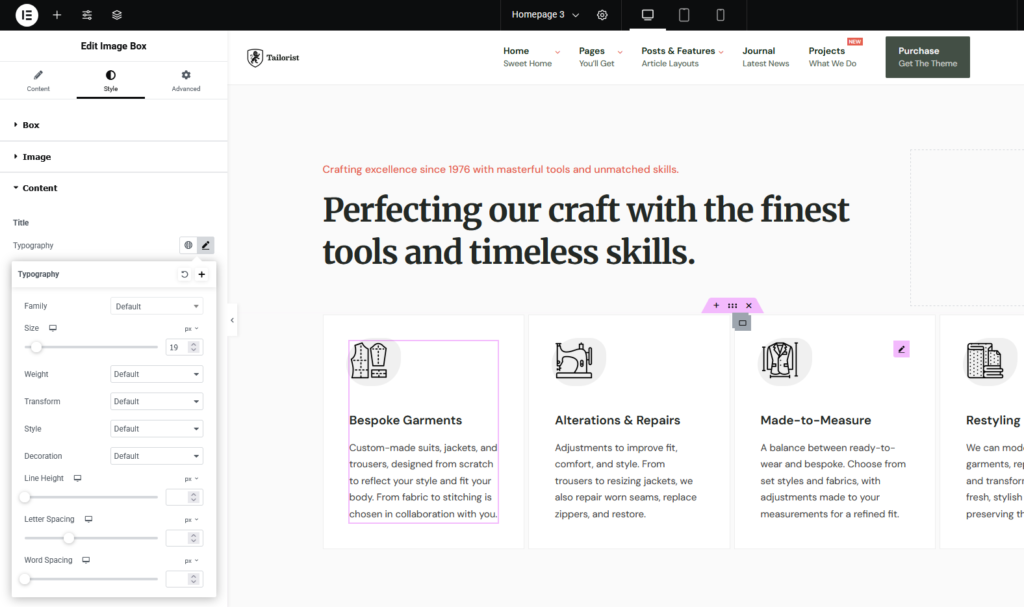The height and width of the screenshot is (607, 1024).
Task: Open the Journal Latest News link
Action: point(765,57)
